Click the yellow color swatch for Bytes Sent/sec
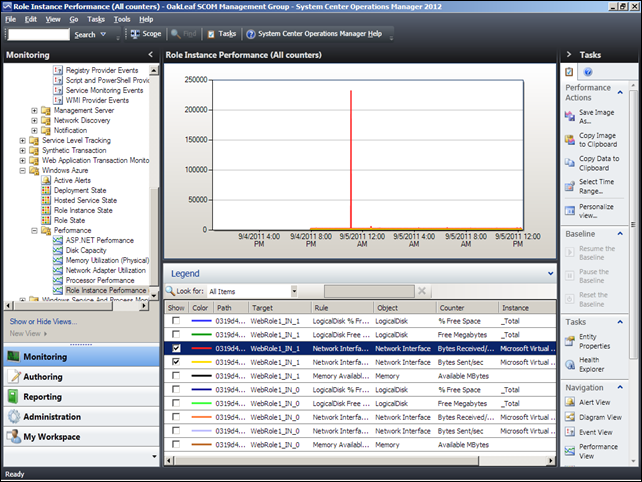This screenshot has height=482, width=642. click(x=201, y=362)
